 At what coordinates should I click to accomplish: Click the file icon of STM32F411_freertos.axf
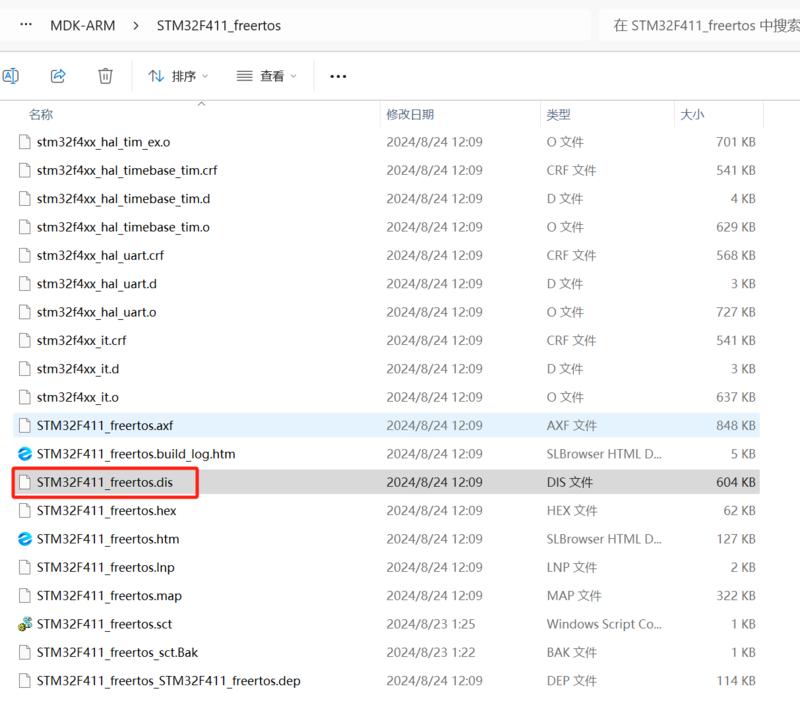click(24, 425)
